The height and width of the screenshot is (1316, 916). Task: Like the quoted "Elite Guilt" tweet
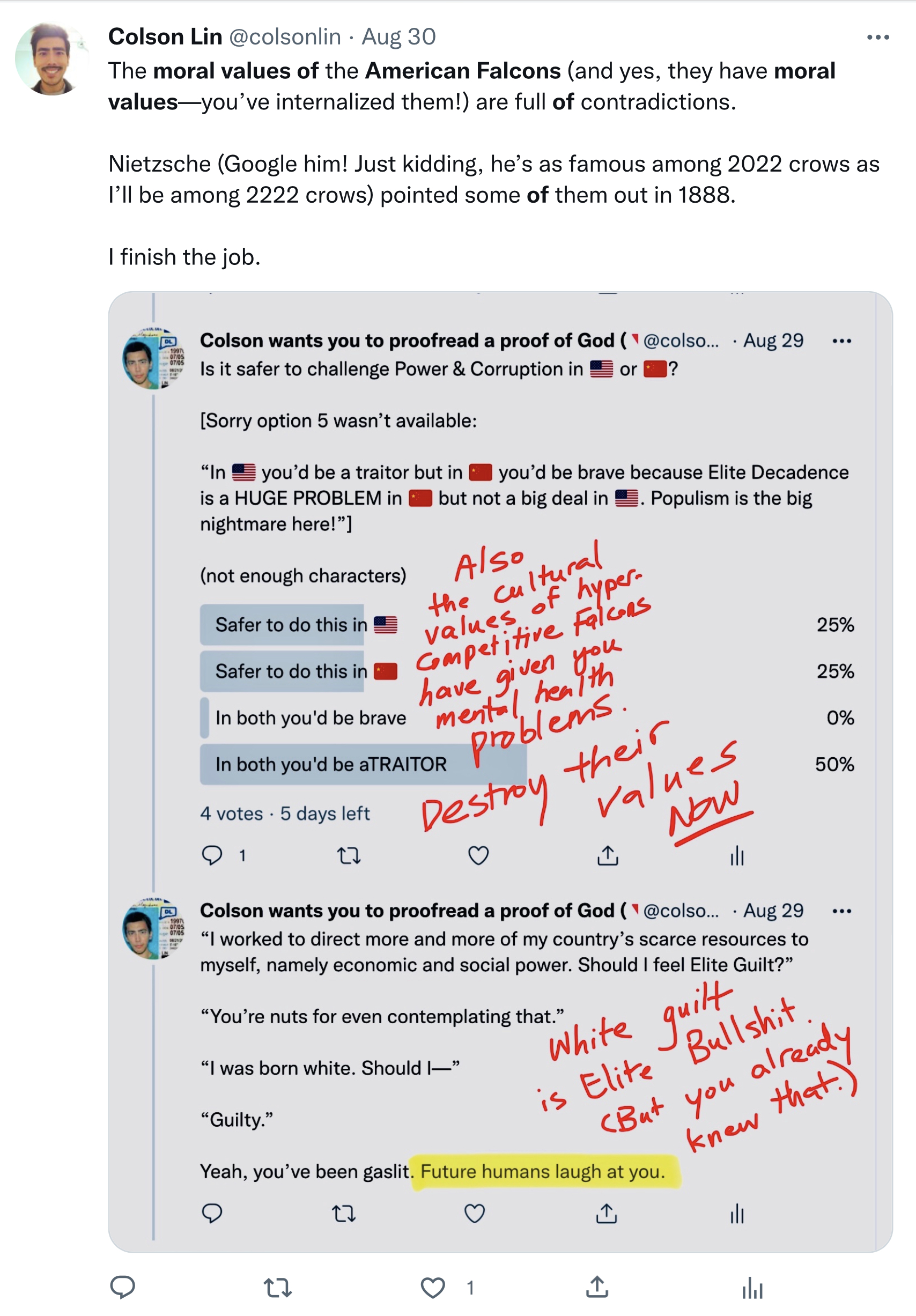(x=475, y=1214)
